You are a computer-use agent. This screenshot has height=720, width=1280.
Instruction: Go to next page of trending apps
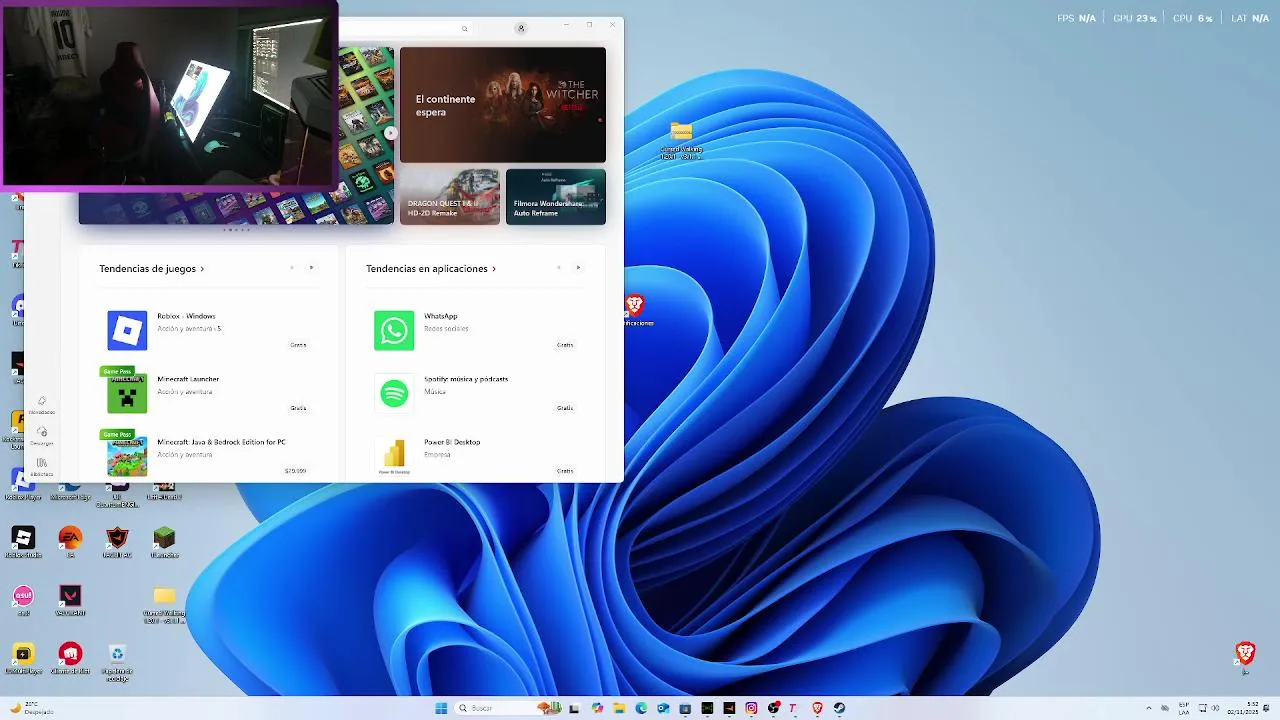[578, 267]
